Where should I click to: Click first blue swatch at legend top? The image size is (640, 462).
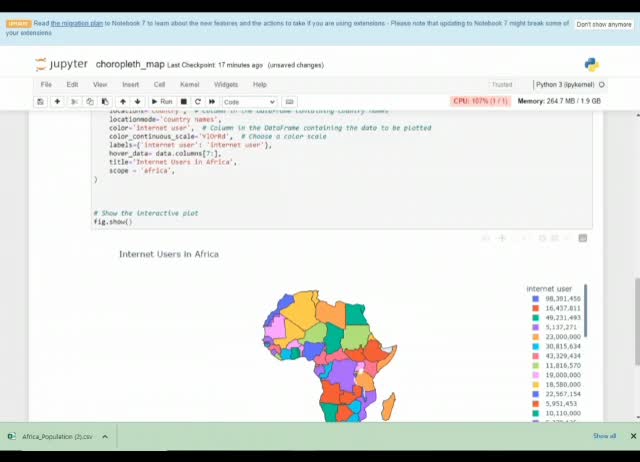(536, 299)
